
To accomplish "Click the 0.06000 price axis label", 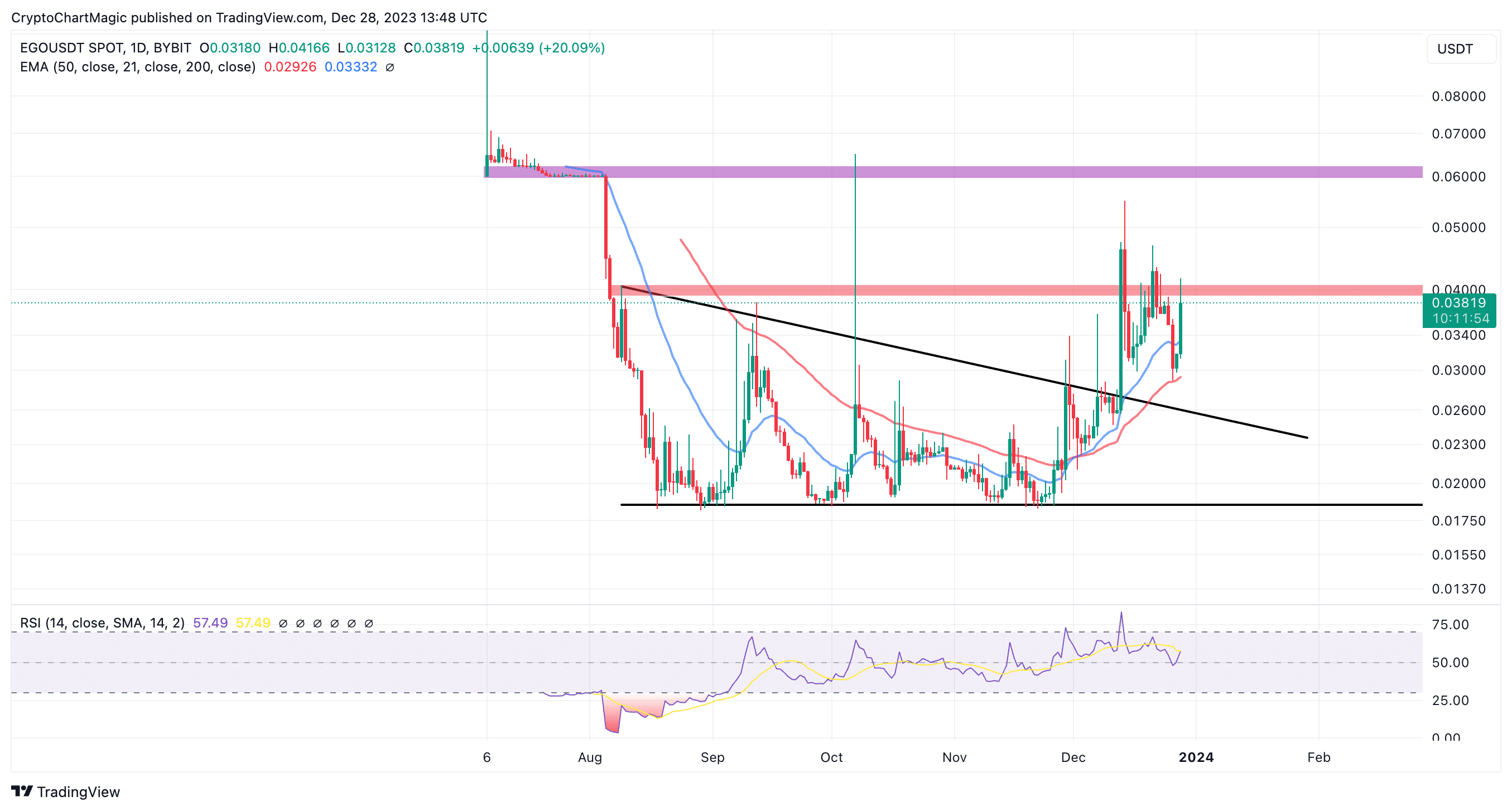I will point(1458,177).
